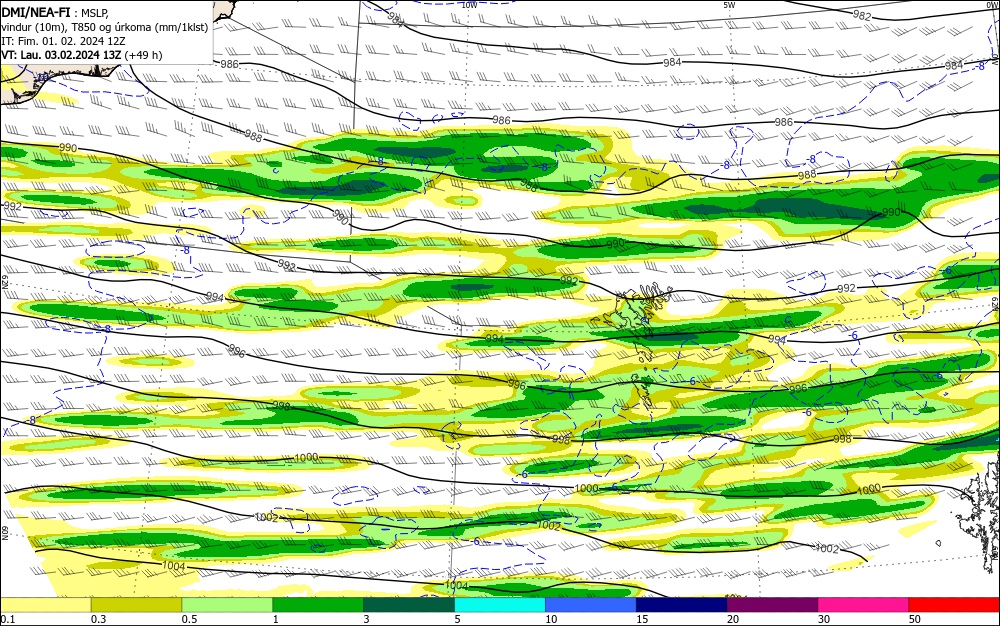Click the "IT: Fim. 01. 02. 2024 12Z" line
The width and height of the screenshot is (1000, 626).
(x=63, y=41)
